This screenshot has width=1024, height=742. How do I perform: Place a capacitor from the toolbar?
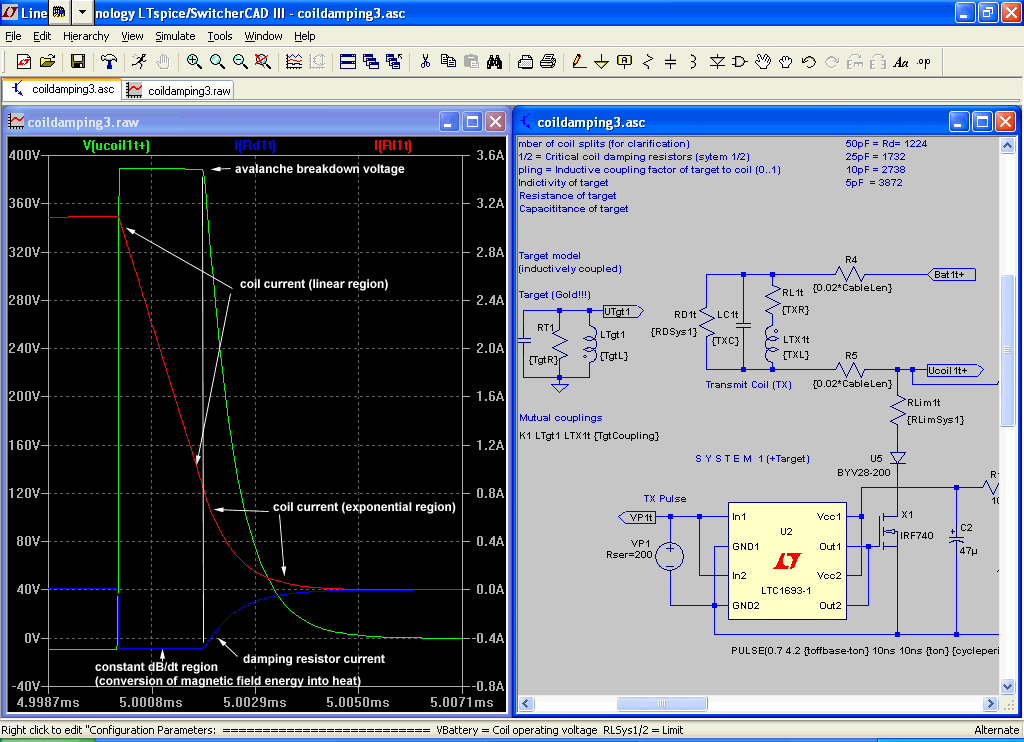pyautogui.click(x=670, y=61)
